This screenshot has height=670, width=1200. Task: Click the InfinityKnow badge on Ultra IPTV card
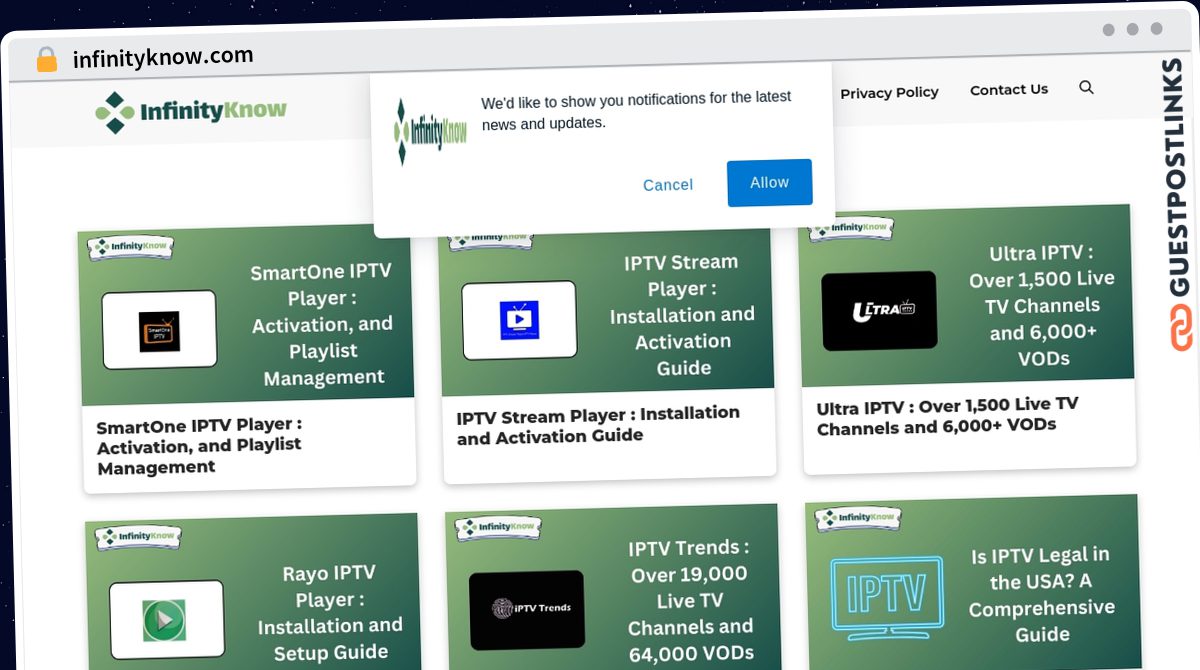851,227
